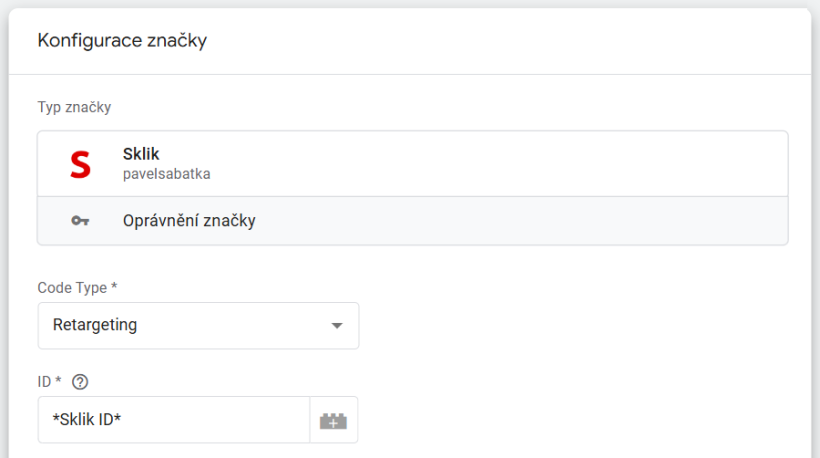Viewport: 820px width, 458px height.
Task: Click empty space right of Oprávnění značky
Action: point(520,221)
